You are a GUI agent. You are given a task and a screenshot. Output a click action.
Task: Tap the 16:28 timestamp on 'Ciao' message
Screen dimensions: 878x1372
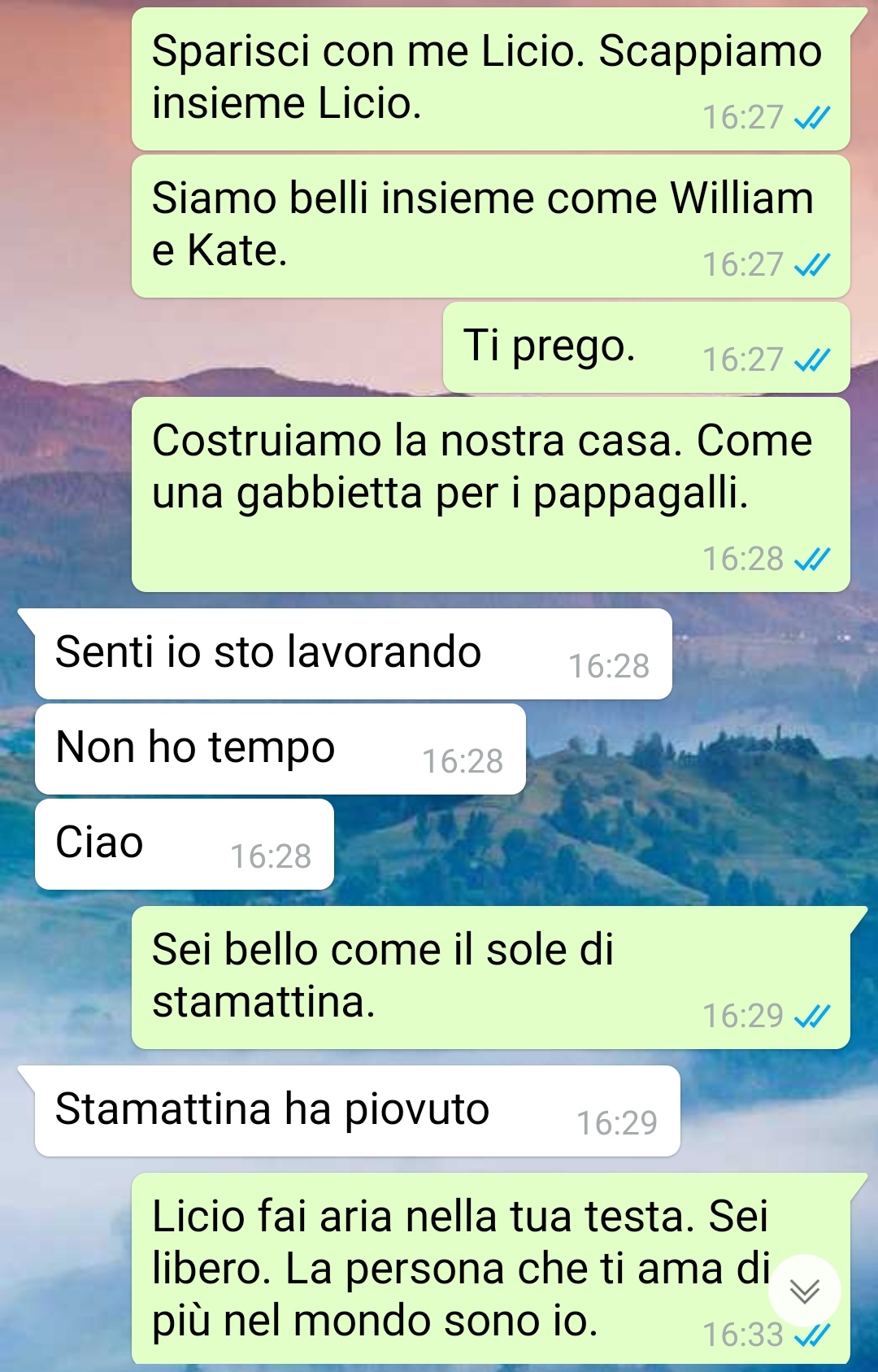271,856
